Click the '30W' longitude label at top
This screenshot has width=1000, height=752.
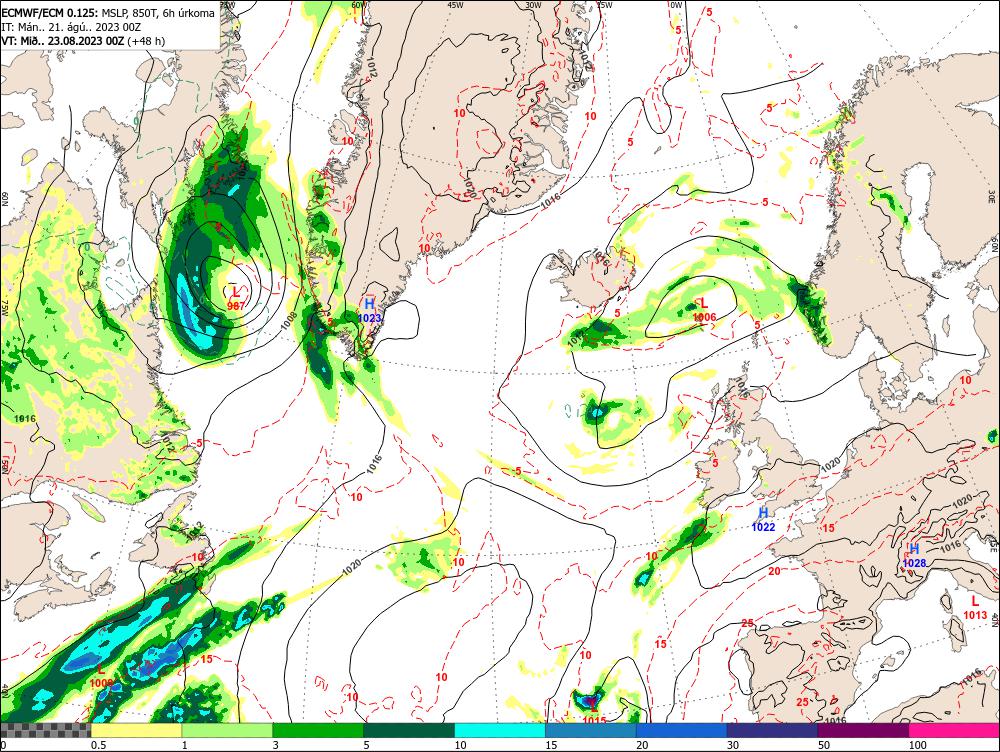click(533, 5)
